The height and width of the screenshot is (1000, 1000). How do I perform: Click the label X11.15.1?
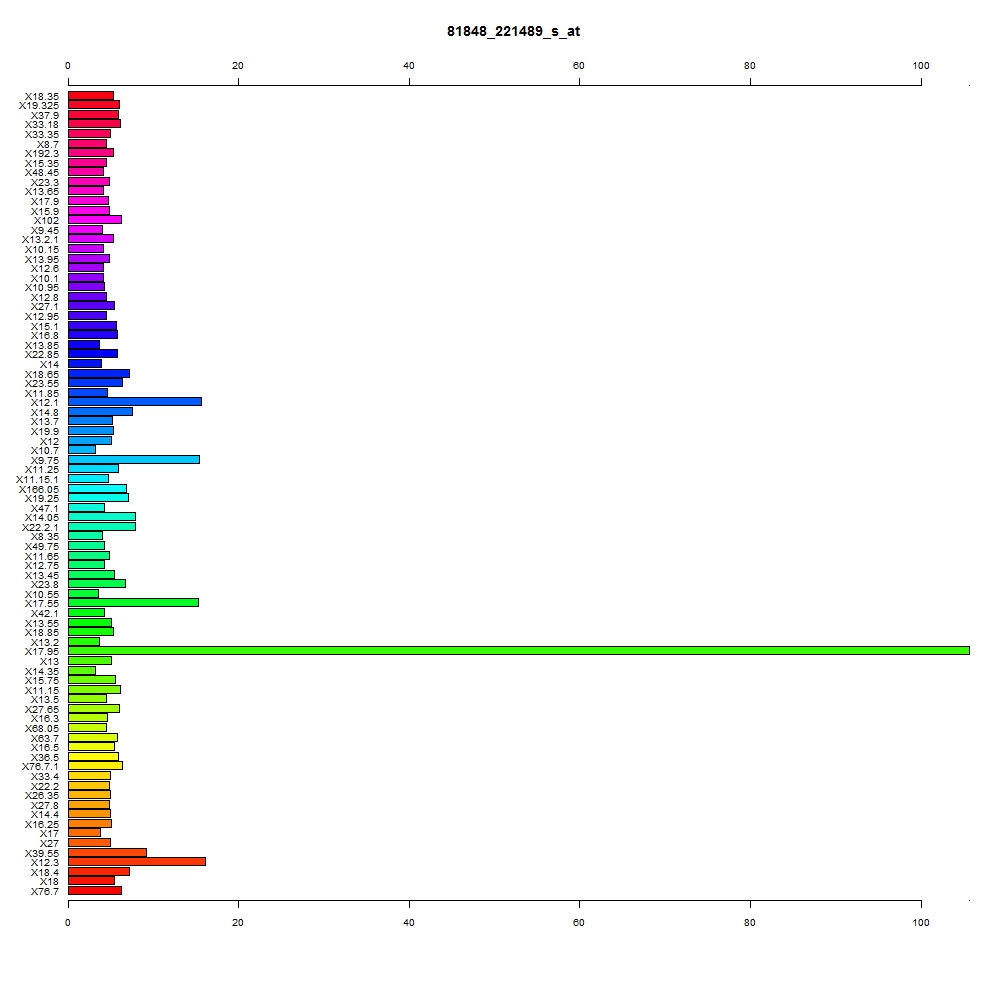click(37, 480)
